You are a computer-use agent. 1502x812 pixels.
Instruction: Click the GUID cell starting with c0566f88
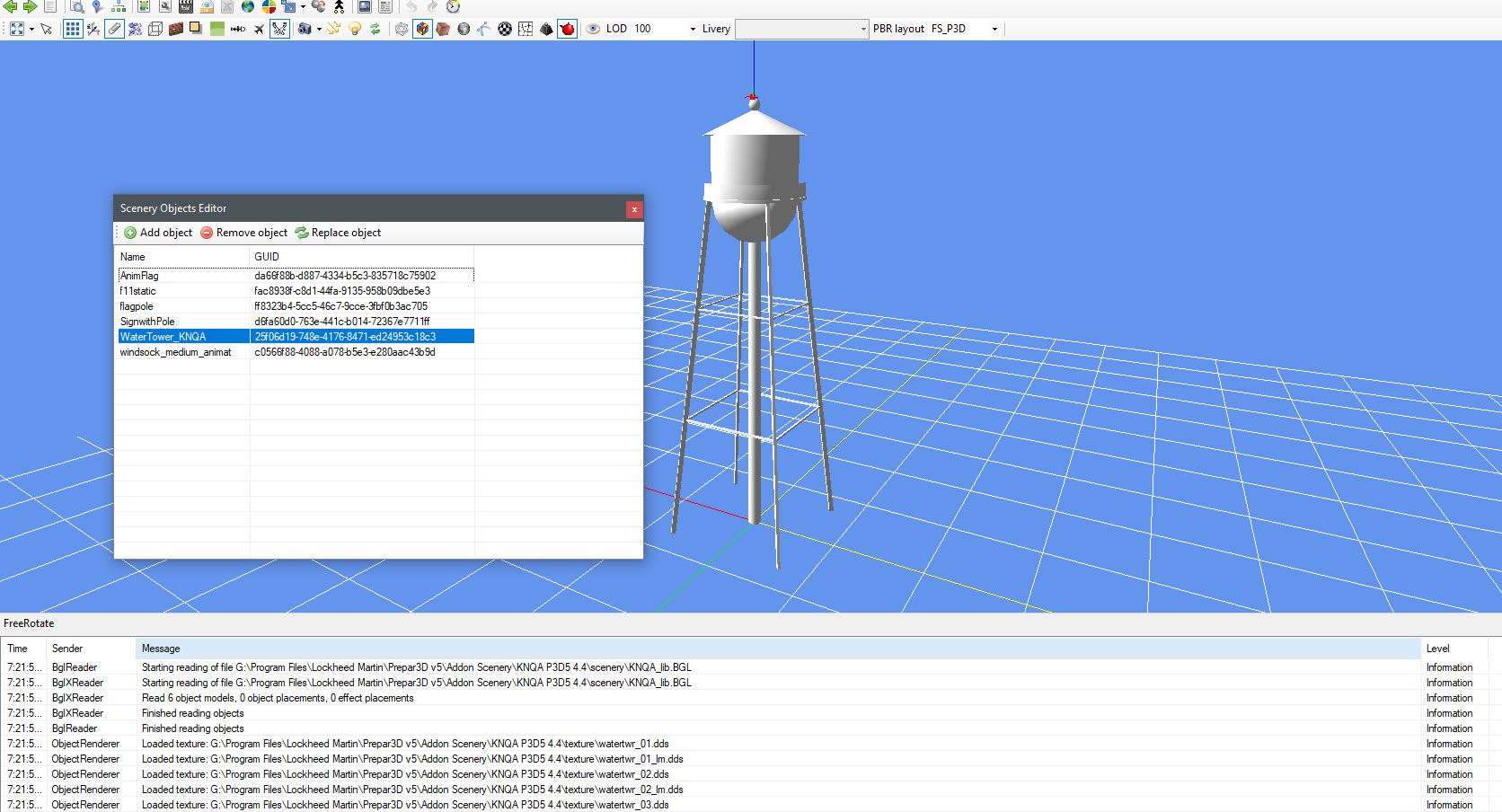[x=345, y=352]
